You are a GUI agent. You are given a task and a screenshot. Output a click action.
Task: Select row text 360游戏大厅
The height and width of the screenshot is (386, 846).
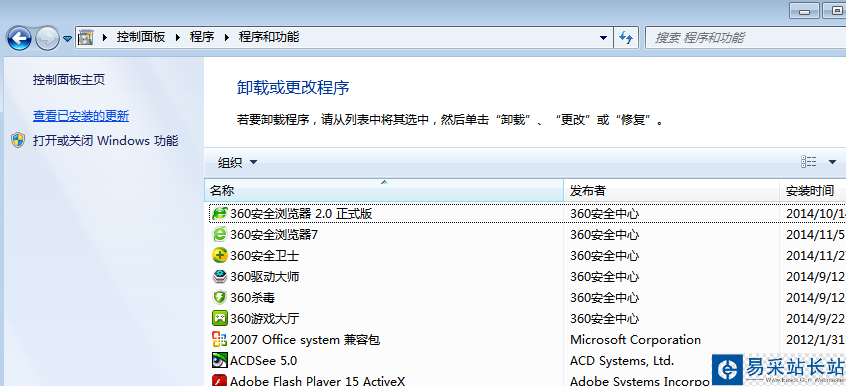(x=264, y=319)
